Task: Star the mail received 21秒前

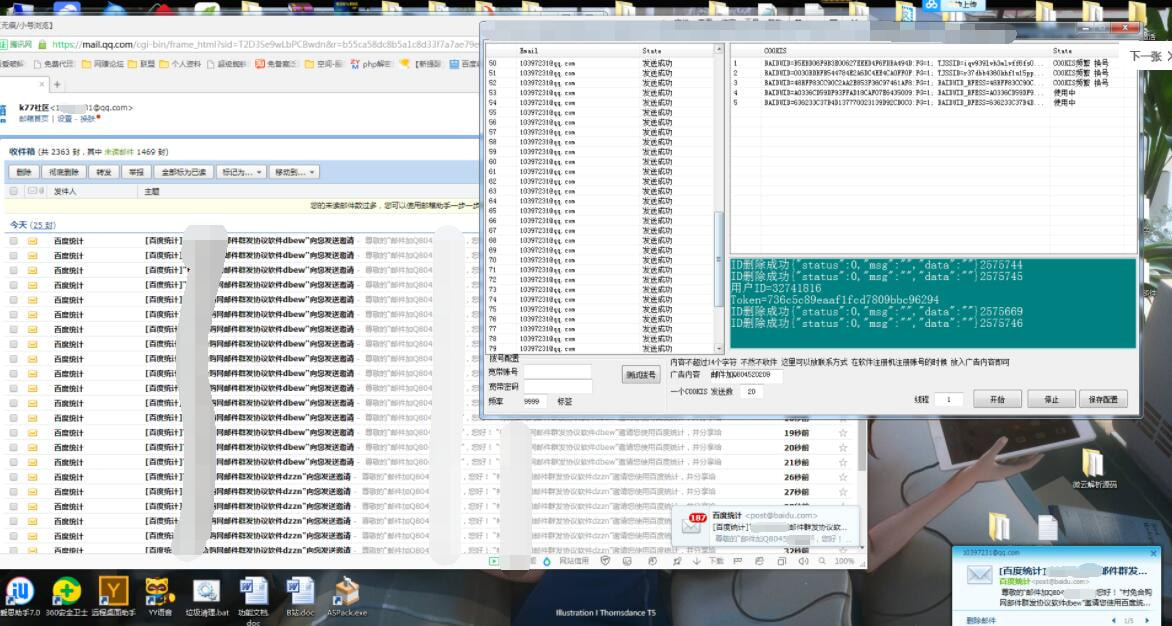Action: pyautogui.click(x=843, y=462)
